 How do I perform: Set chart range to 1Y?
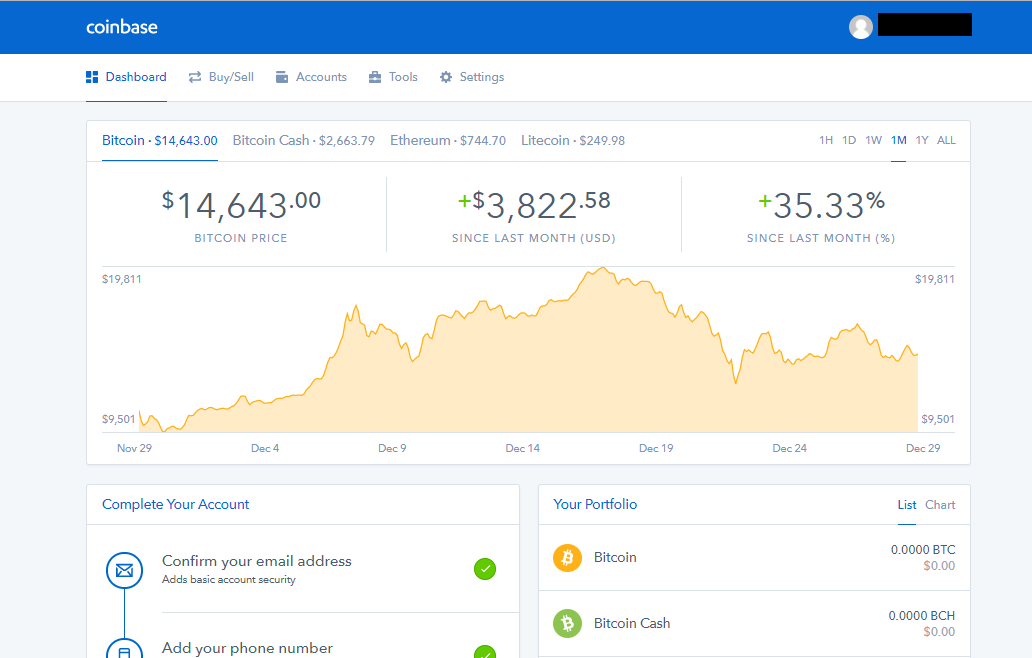pos(922,140)
